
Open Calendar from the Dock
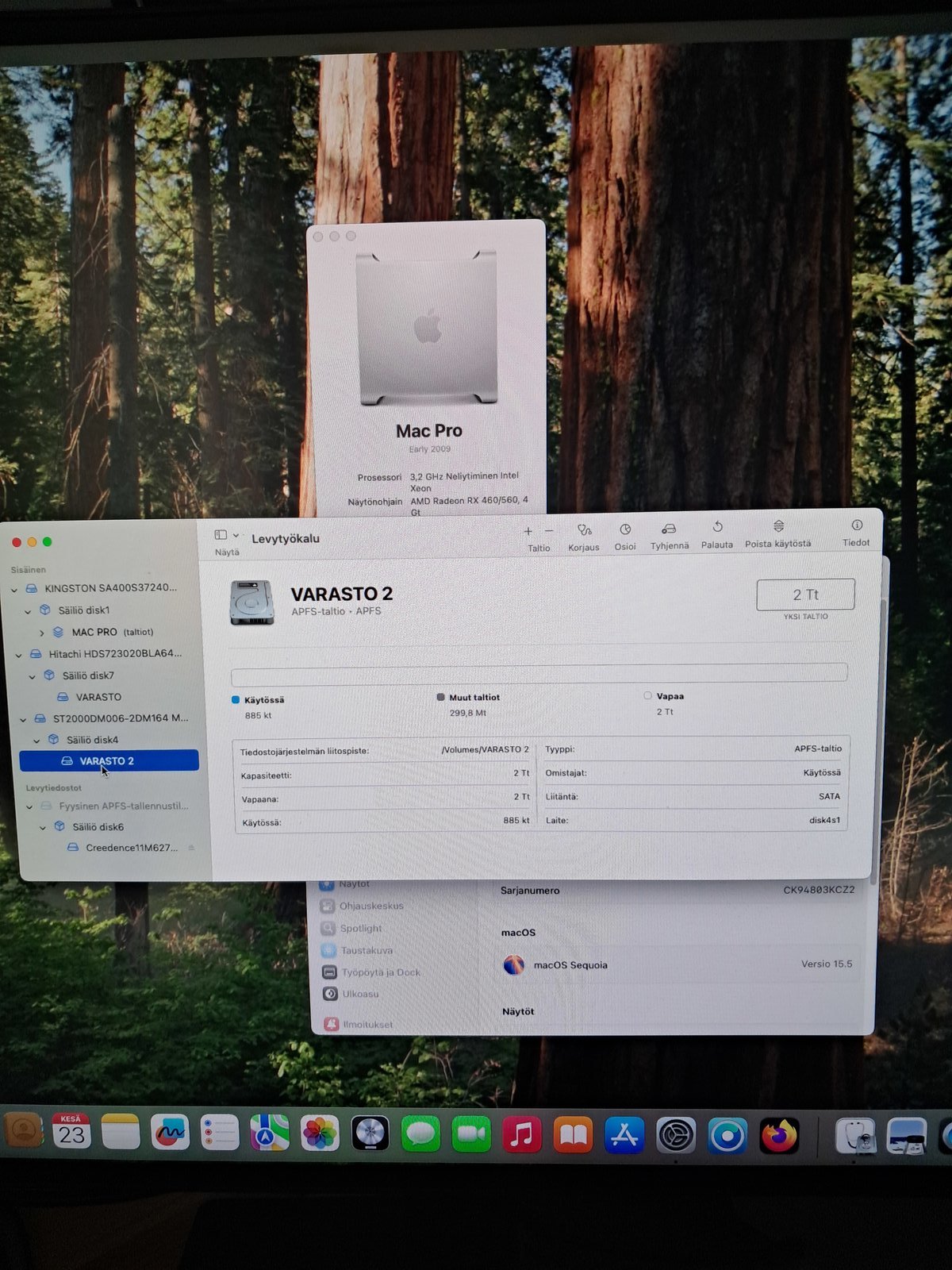tap(71, 1133)
